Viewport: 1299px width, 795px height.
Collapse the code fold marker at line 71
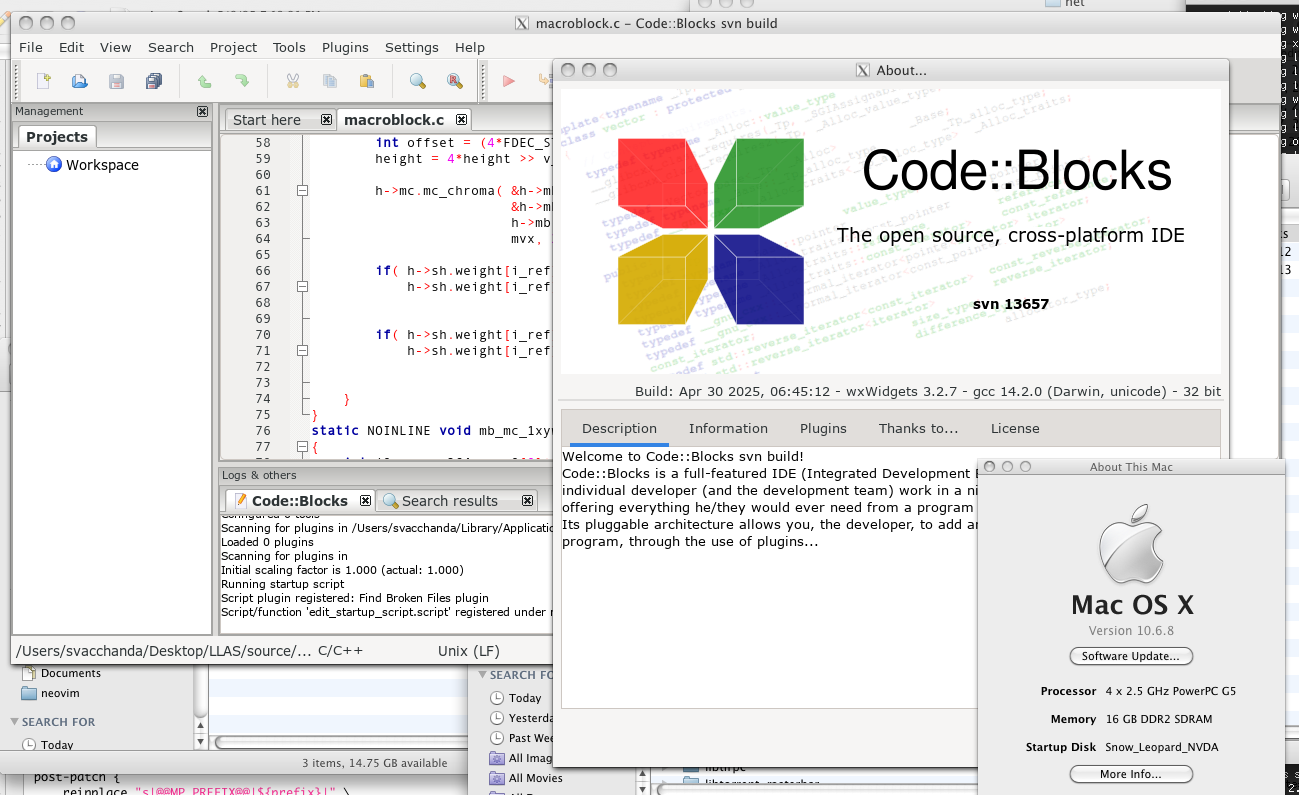coord(302,351)
